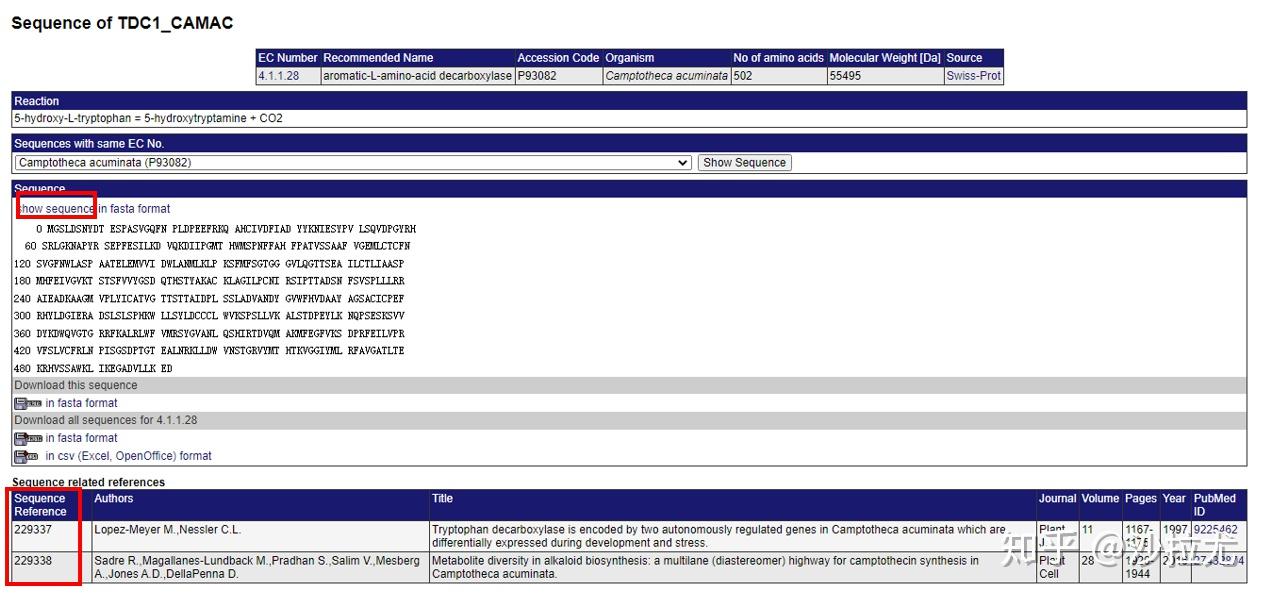The height and width of the screenshot is (601, 1271).
Task: Open the accession code P93082 link
Action: (x=535, y=75)
